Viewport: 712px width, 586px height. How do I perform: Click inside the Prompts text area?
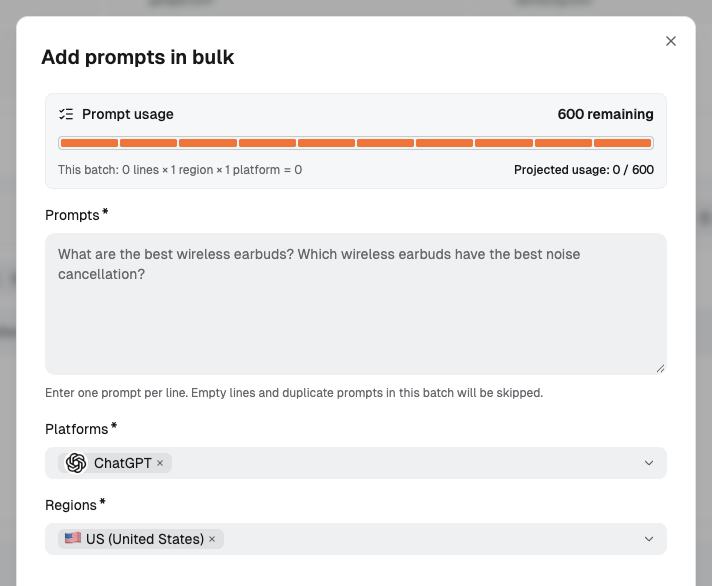click(x=356, y=304)
